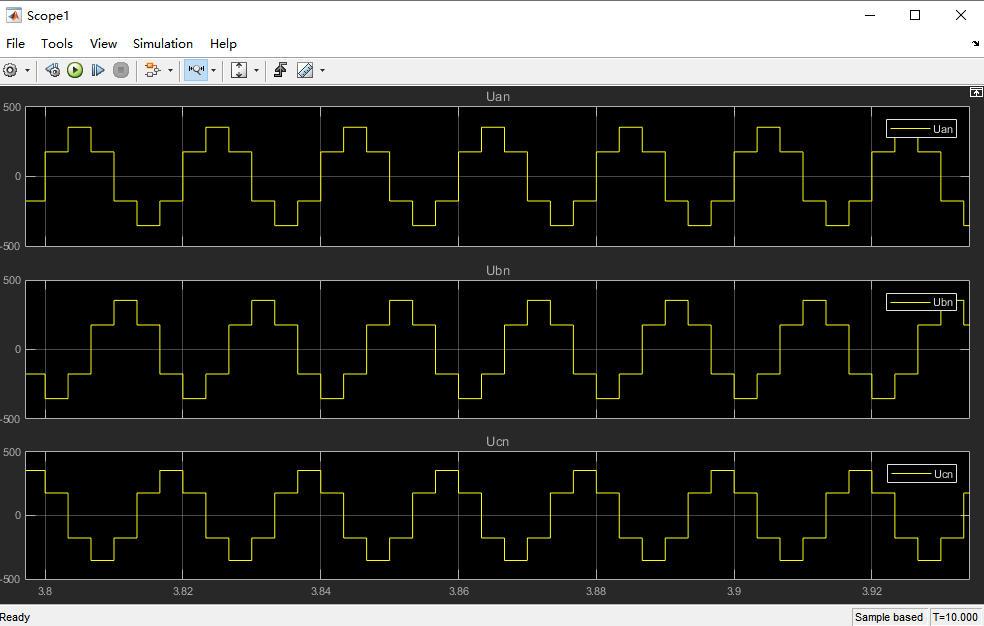Image resolution: width=984 pixels, height=626 pixels.
Task: Open scope Configuration Properties gear icon
Action: tap(11, 70)
